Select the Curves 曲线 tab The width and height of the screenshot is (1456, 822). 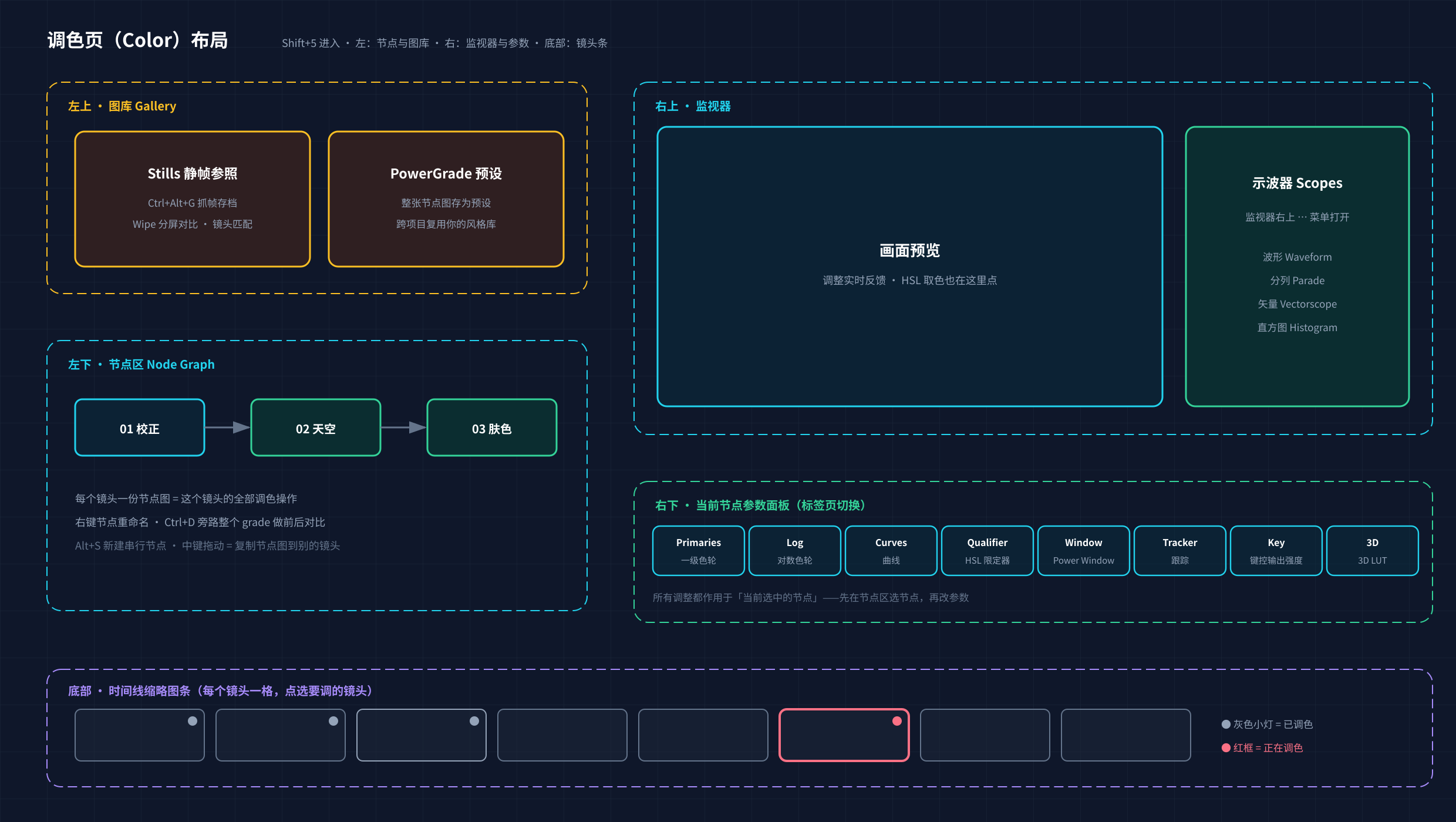[x=891, y=551]
